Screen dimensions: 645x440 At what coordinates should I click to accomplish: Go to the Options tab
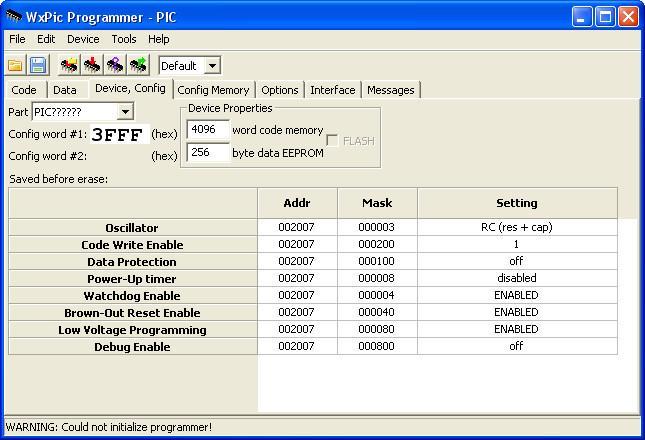280,90
